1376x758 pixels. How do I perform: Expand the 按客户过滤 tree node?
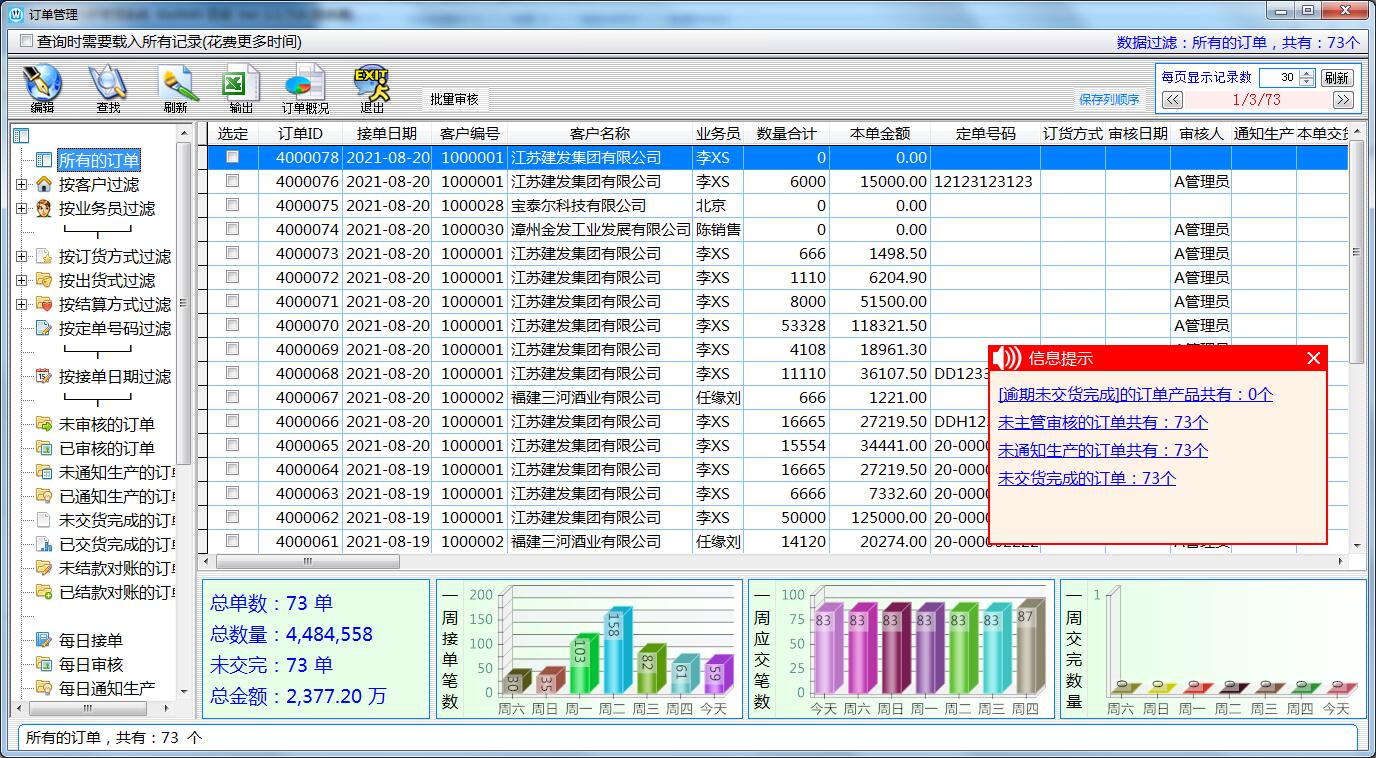(x=22, y=184)
